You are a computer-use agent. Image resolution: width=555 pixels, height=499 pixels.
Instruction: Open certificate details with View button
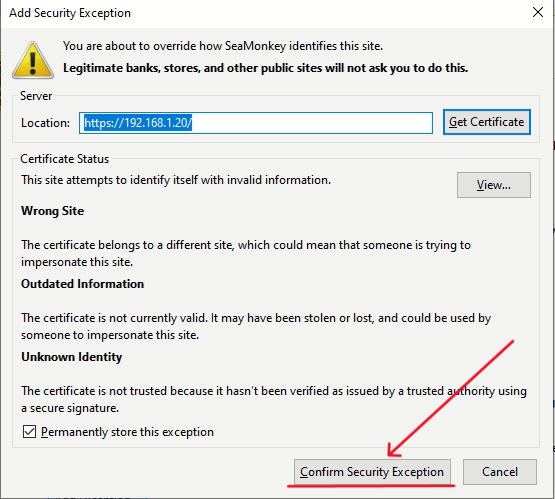pyautogui.click(x=494, y=185)
